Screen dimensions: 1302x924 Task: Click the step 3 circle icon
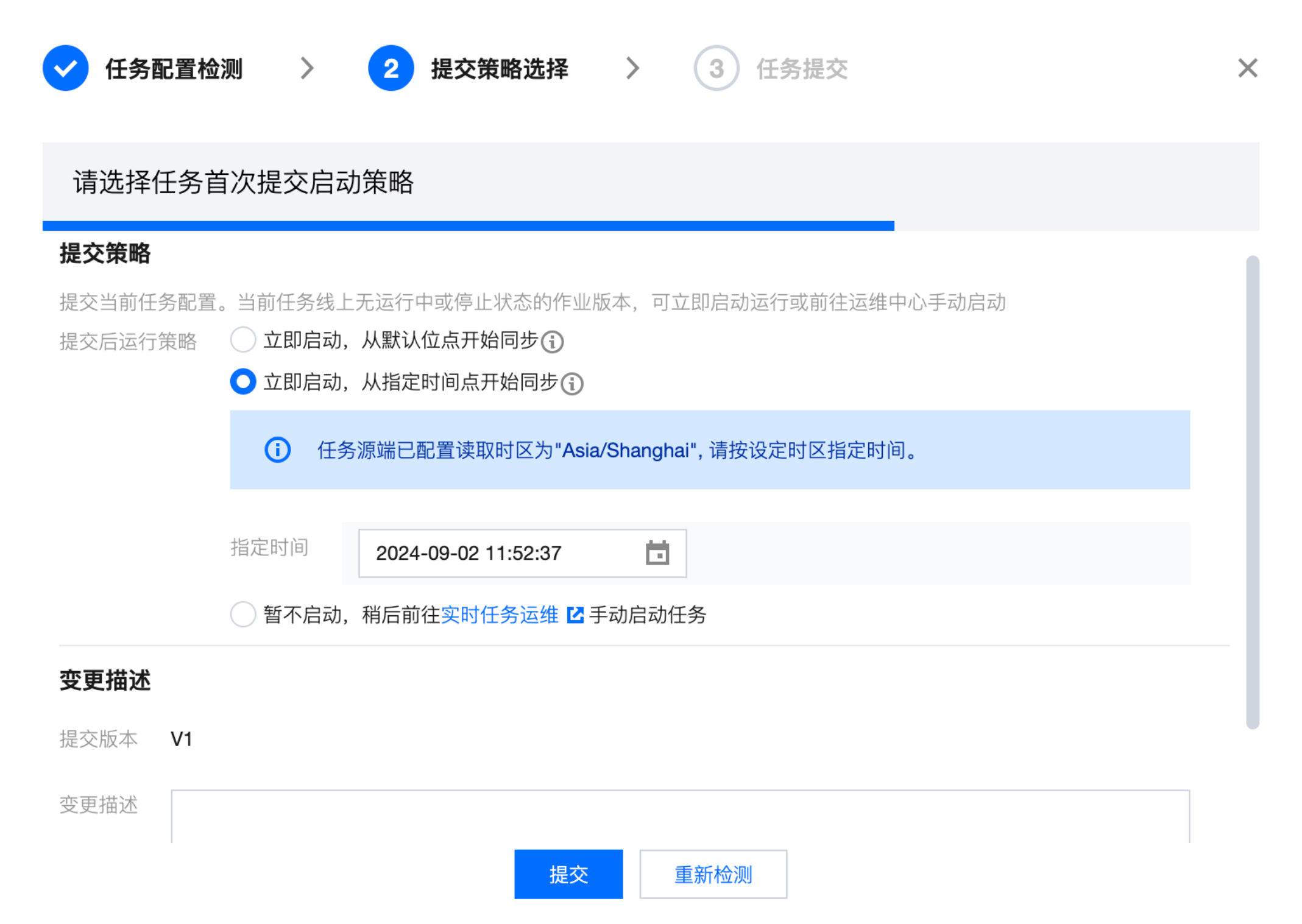[x=716, y=68]
